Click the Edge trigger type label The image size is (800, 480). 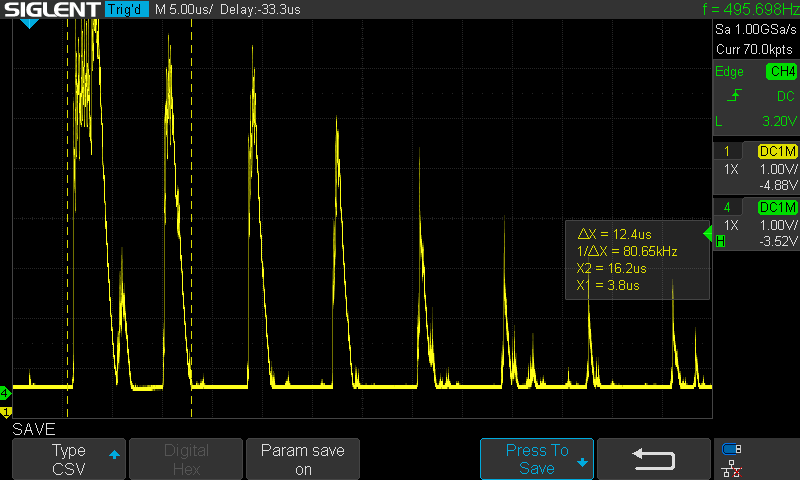click(x=729, y=71)
